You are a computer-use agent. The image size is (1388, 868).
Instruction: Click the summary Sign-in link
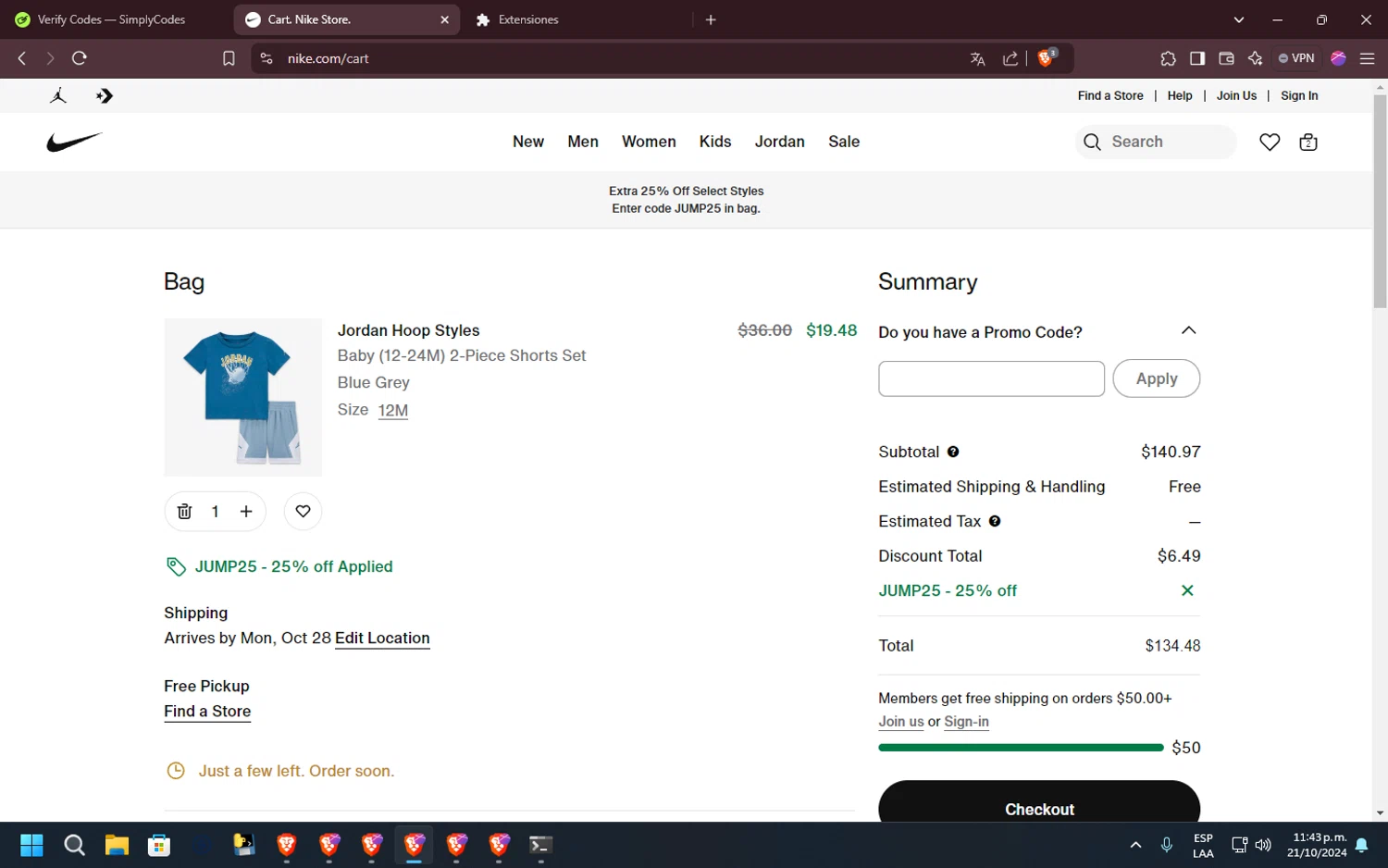pos(966,722)
